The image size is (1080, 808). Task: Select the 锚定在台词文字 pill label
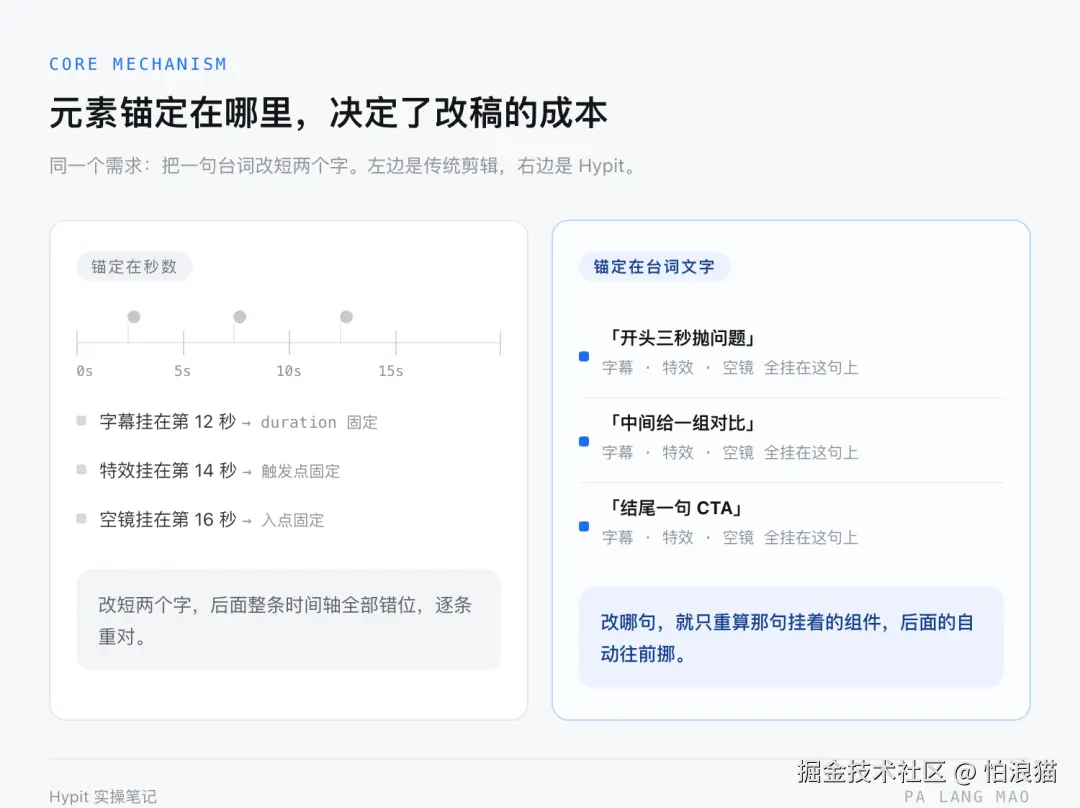pos(654,267)
